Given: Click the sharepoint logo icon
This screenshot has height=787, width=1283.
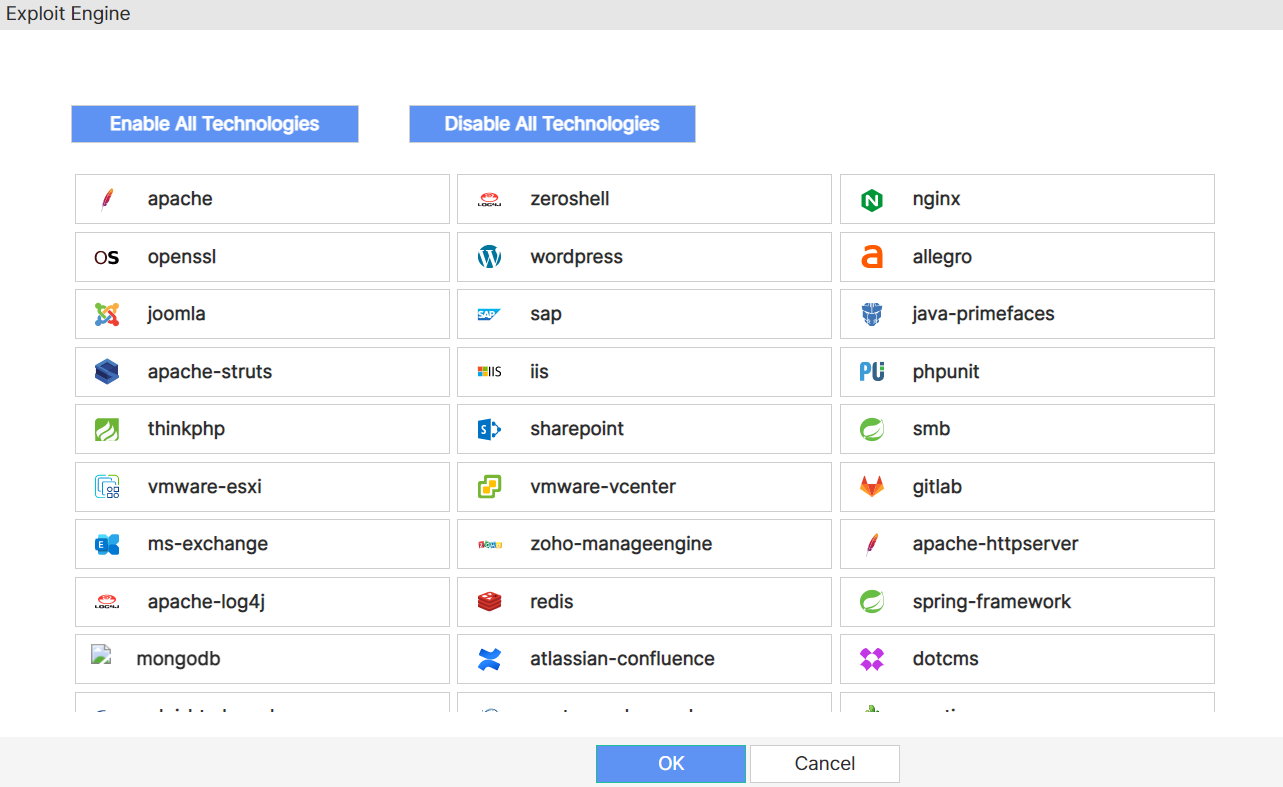Looking at the screenshot, I should tap(489, 429).
